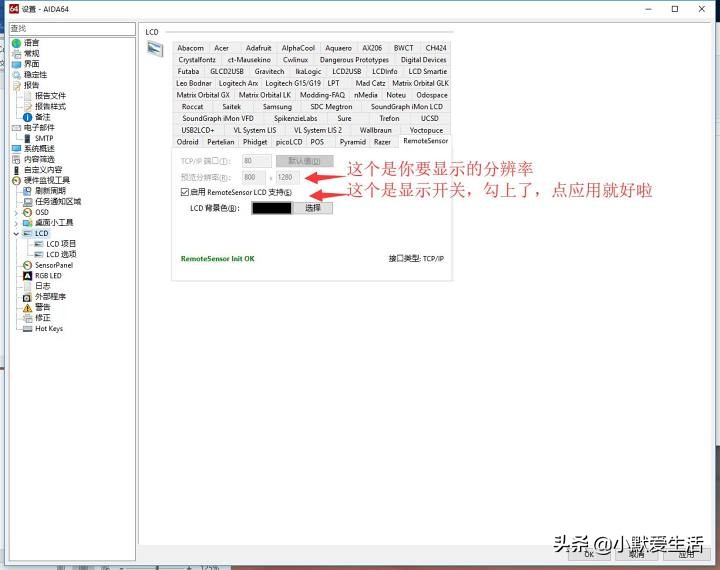This screenshot has height=570, width=720.
Task: Open the Logitech G15/G19 tab
Action: point(293,83)
